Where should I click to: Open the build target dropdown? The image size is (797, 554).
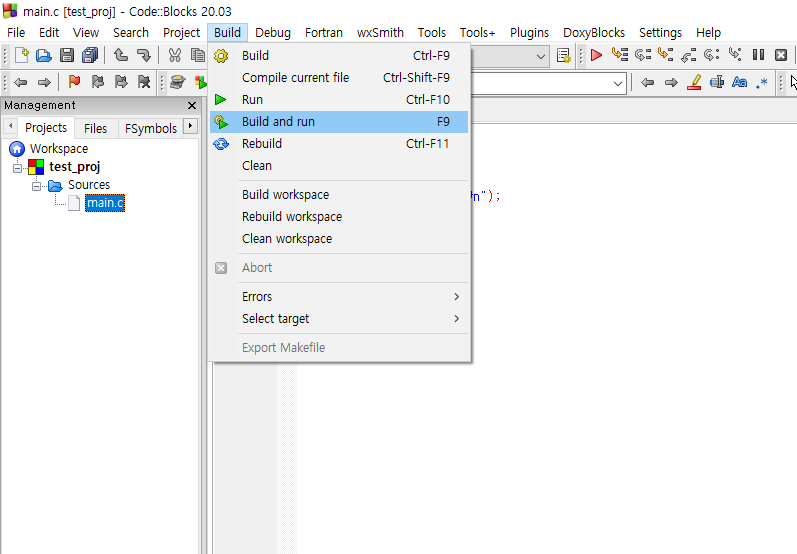pos(541,56)
